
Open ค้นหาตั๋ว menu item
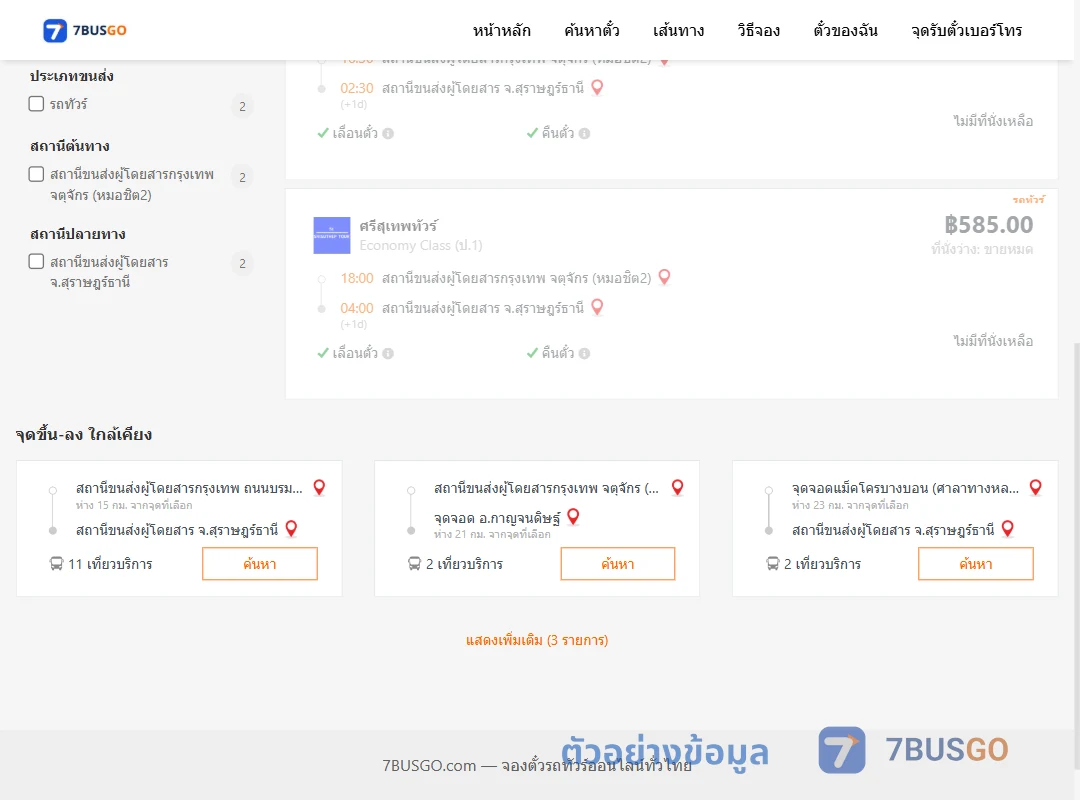591,30
